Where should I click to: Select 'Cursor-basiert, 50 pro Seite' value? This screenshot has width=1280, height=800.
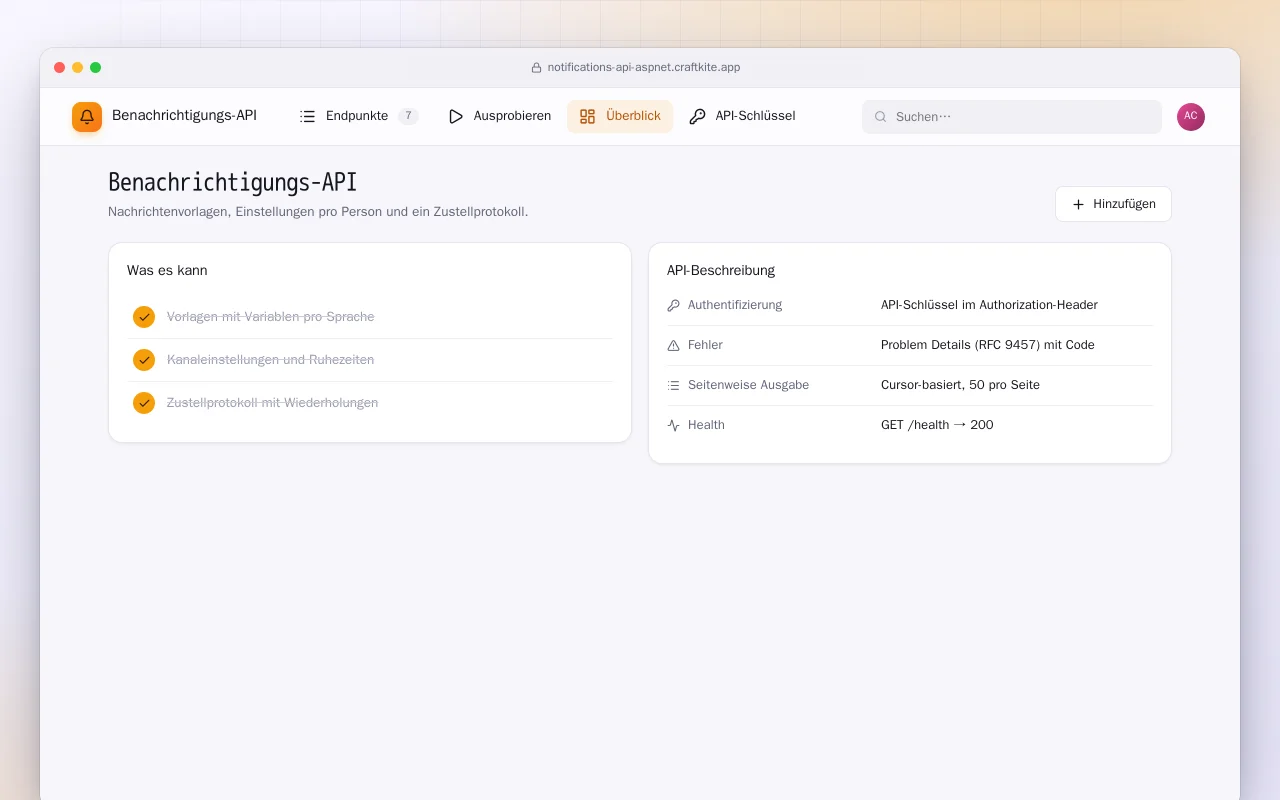pyautogui.click(x=960, y=385)
